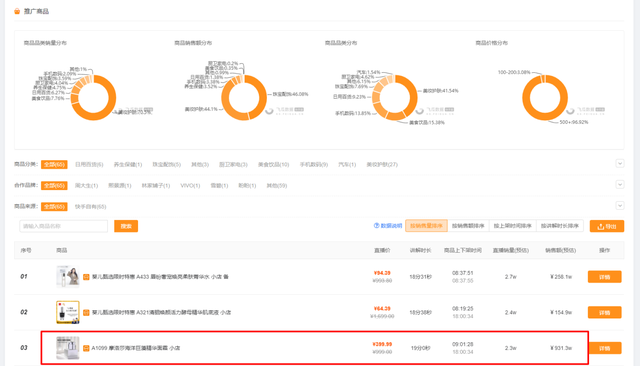Select 全部(65) in the 商品分类 filter
Screen dimensions: 640x366
point(54,164)
